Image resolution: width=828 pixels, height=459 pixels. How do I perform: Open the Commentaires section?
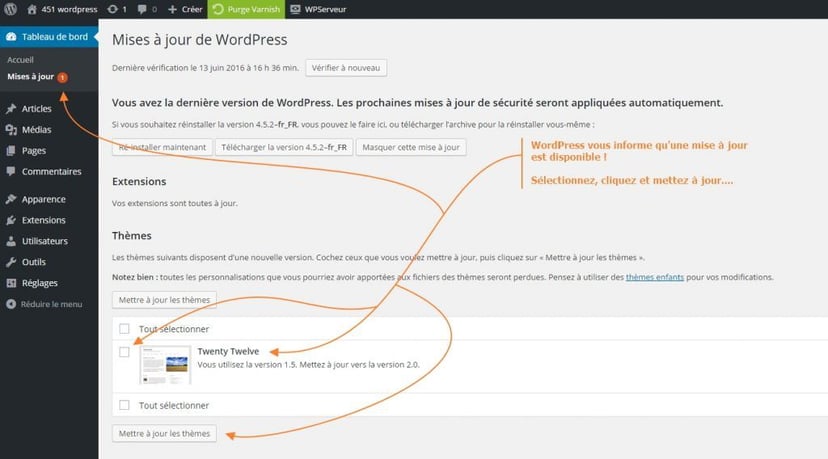50,172
